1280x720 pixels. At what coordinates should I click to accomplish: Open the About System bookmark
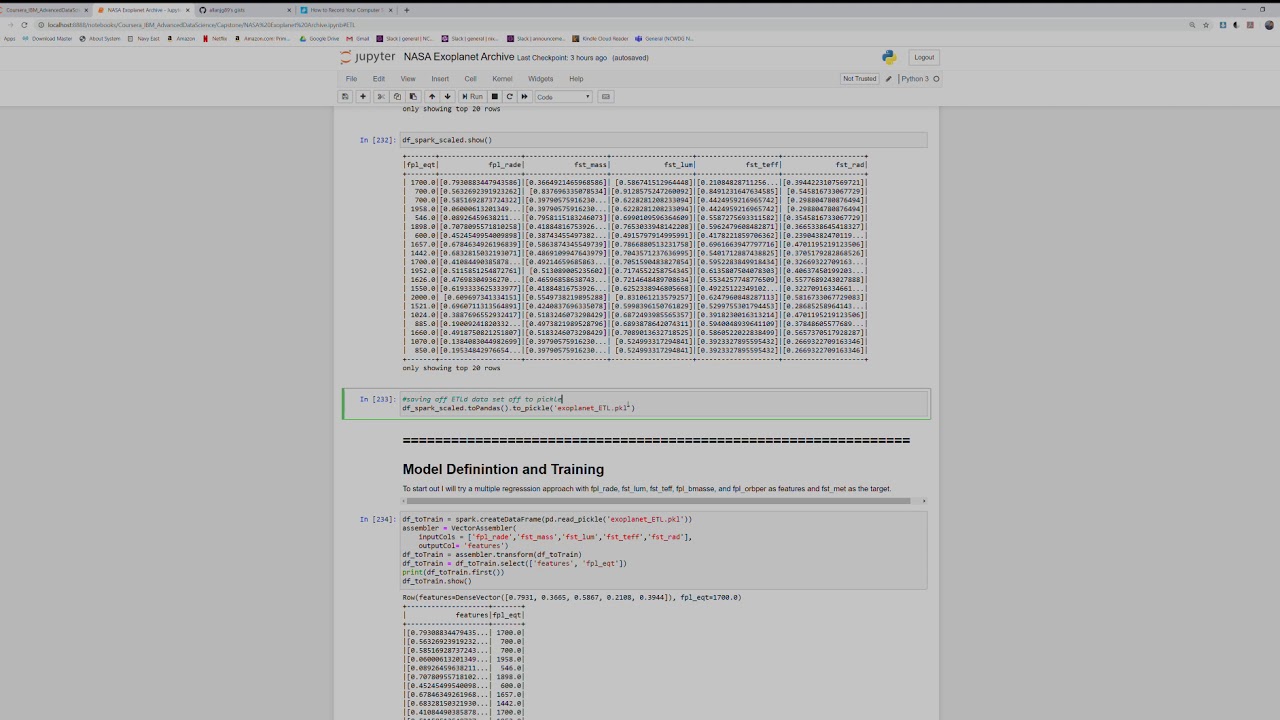(99, 39)
